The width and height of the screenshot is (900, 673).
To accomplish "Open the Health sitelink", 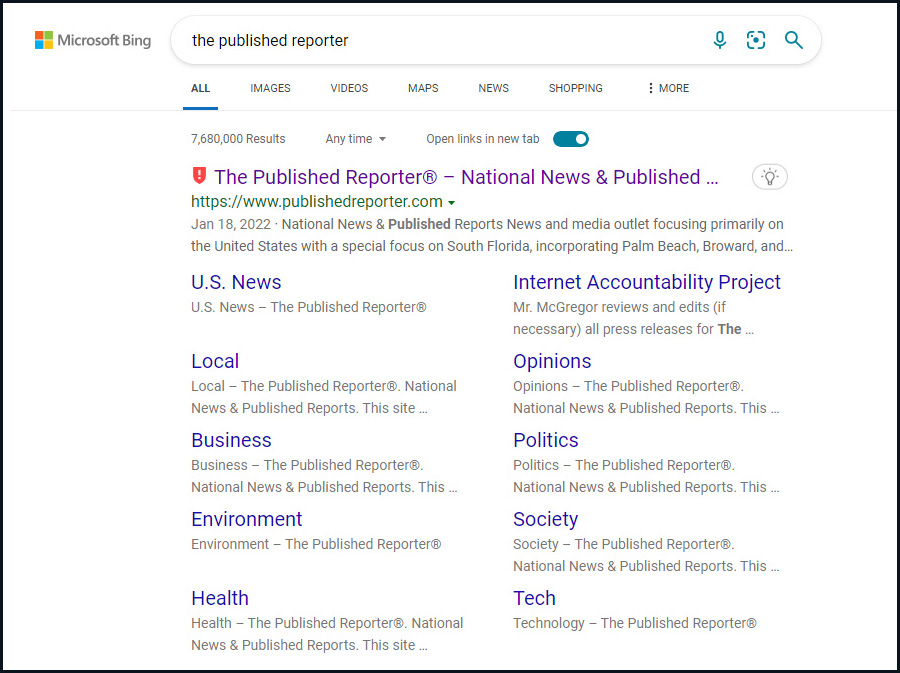I will [x=220, y=598].
